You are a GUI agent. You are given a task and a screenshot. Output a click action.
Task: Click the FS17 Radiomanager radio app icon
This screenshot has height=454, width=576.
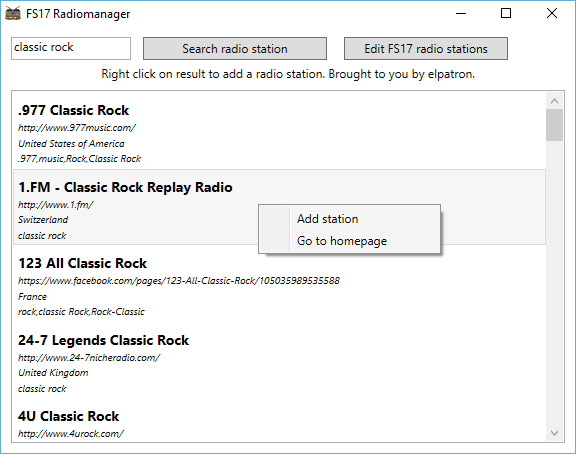(13, 13)
